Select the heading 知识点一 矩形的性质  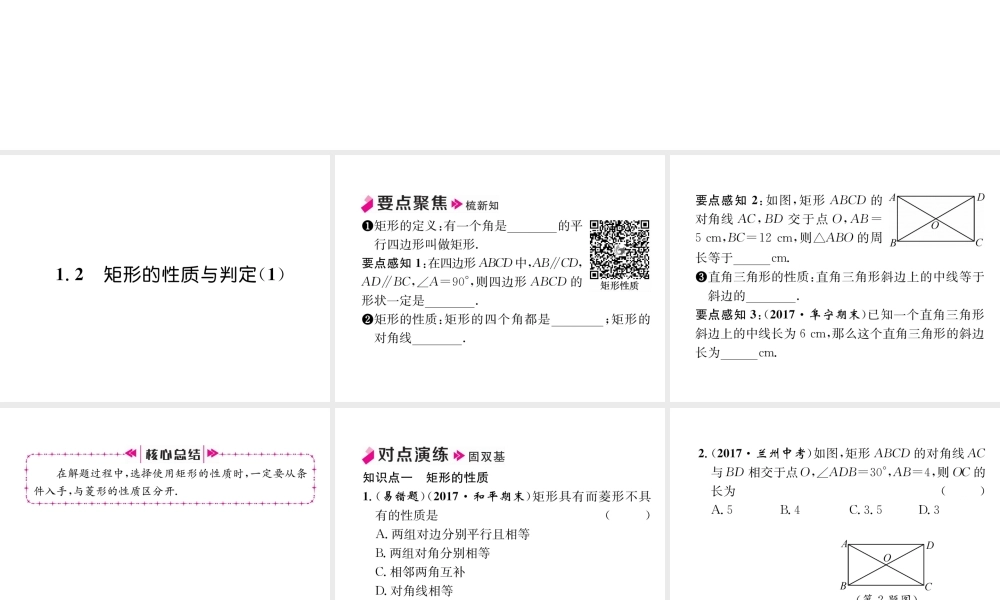[425, 478]
